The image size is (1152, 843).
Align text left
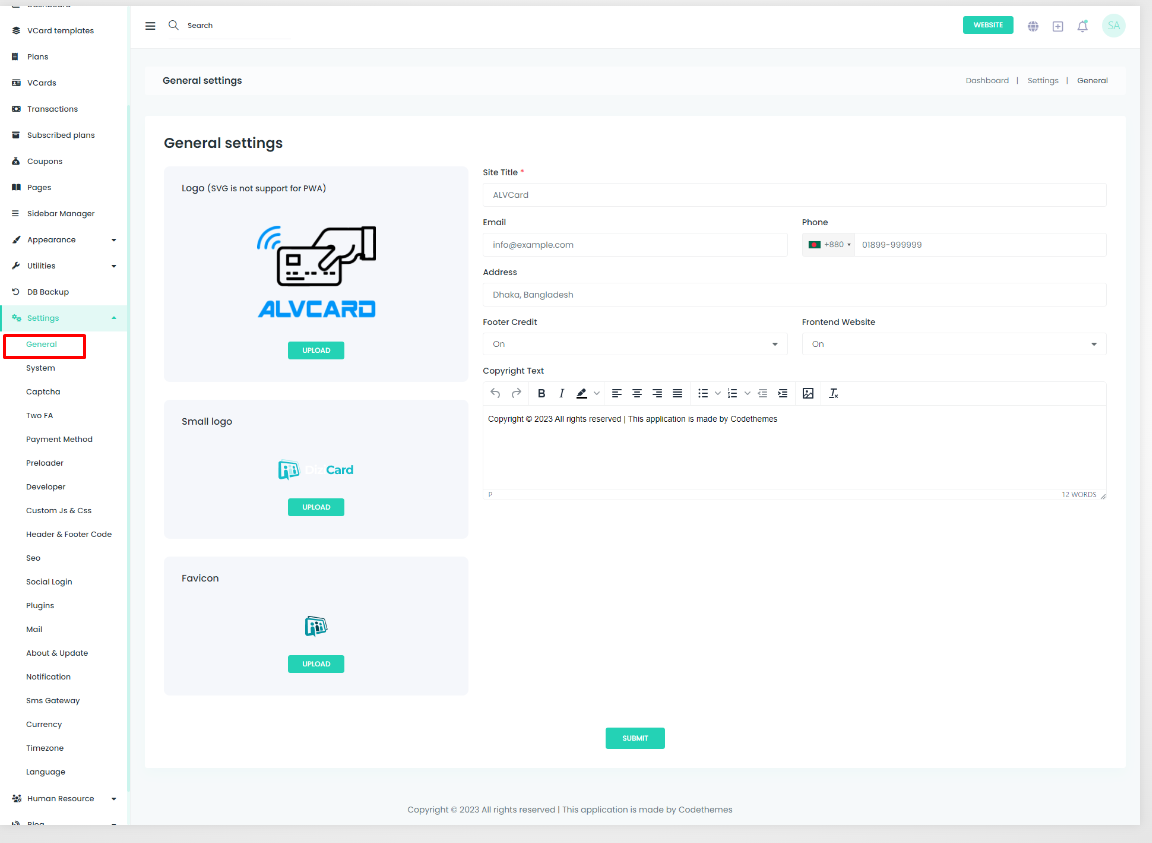click(616, 393)
